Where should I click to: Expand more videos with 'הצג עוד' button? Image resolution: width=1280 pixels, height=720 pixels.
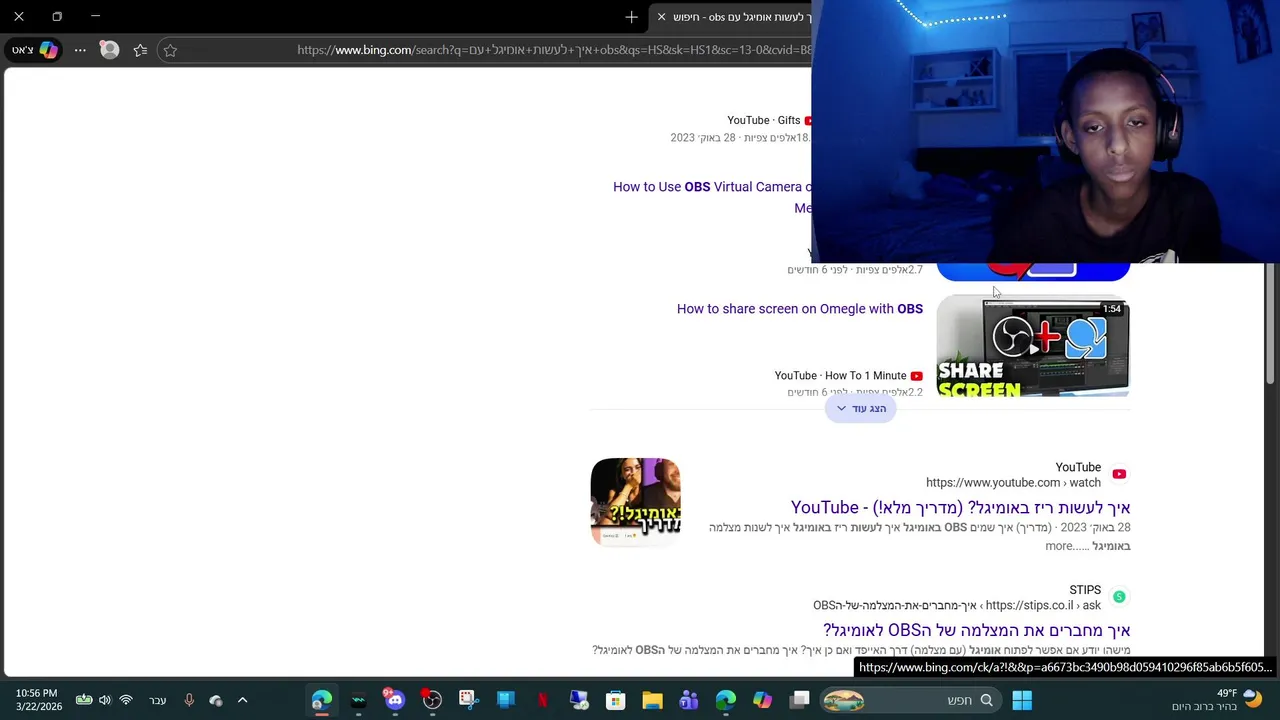click(x=861, y=408)
